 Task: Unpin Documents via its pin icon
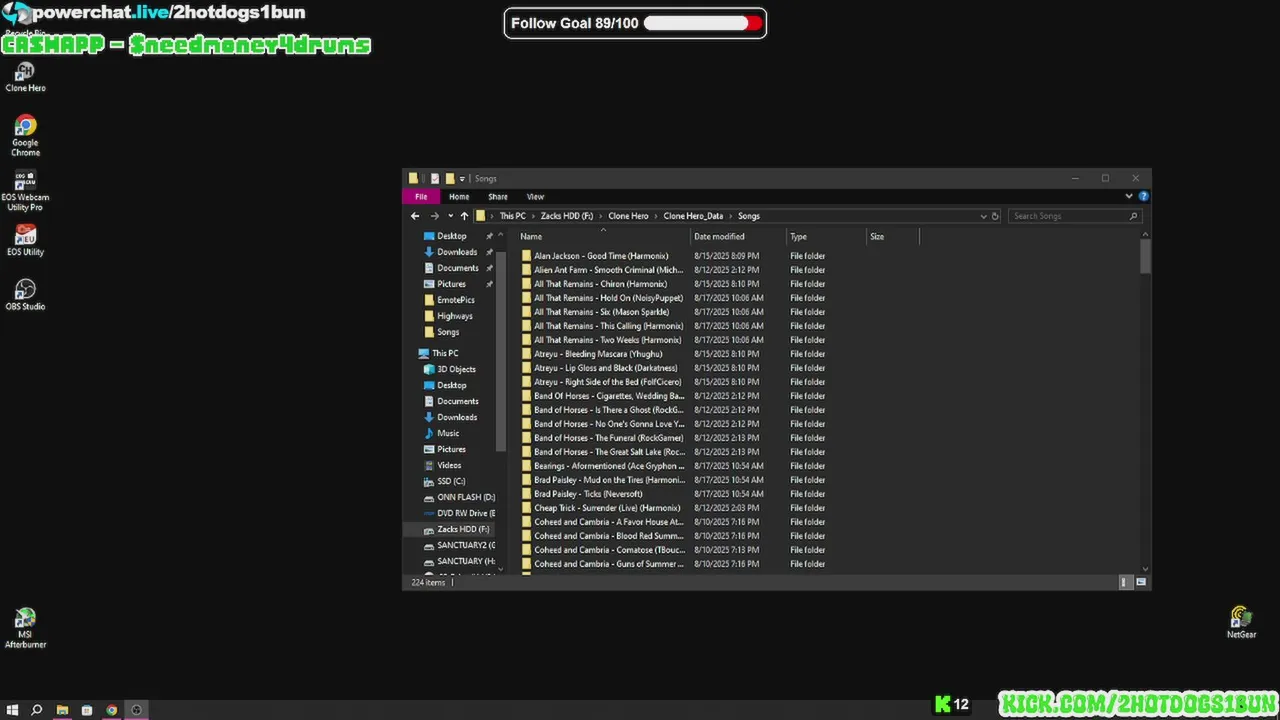[x=489, y=268]
